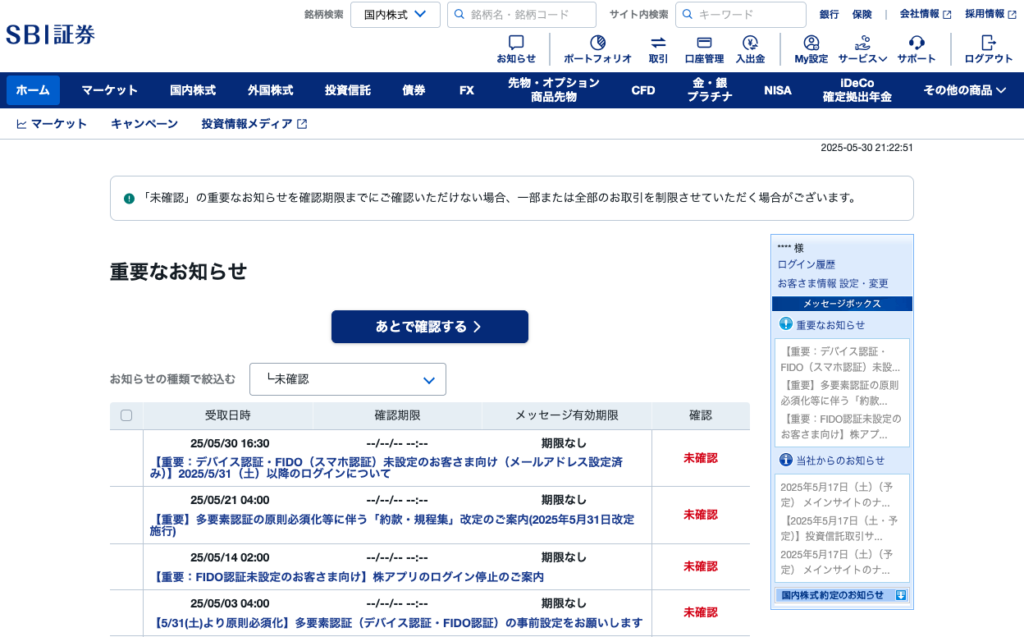Open the マーケット main navigation tab
Image resolution: width=1024 pixels, height=637 pixels.
[109, 90]
